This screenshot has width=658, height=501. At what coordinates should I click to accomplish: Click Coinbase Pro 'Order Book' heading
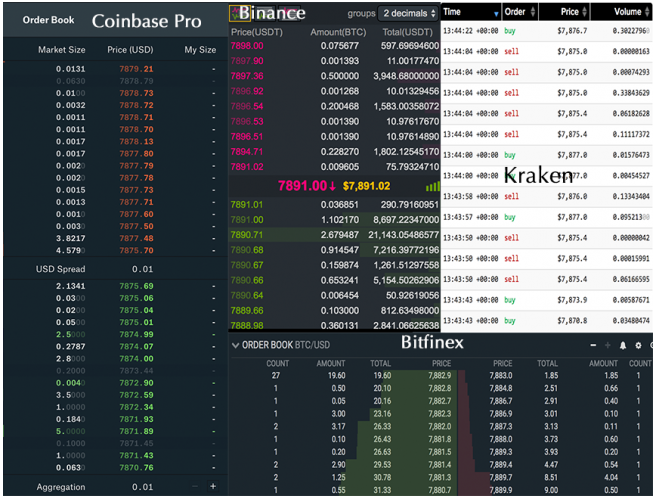coord(48,20)
